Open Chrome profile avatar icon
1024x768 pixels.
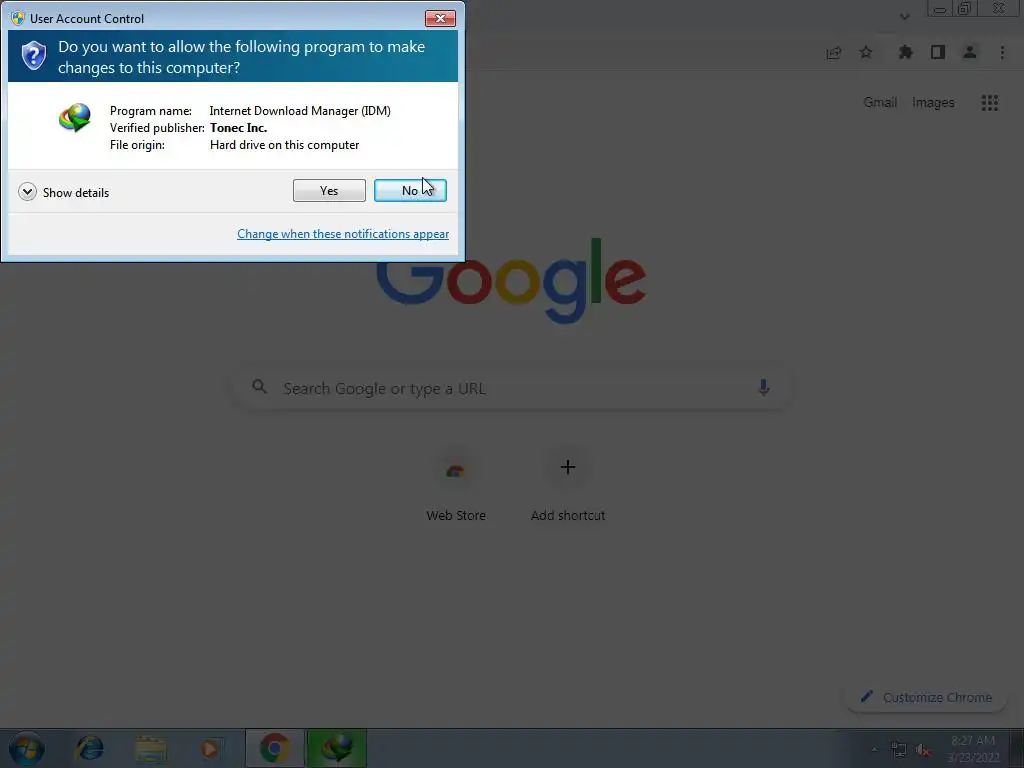coord(970,52)
